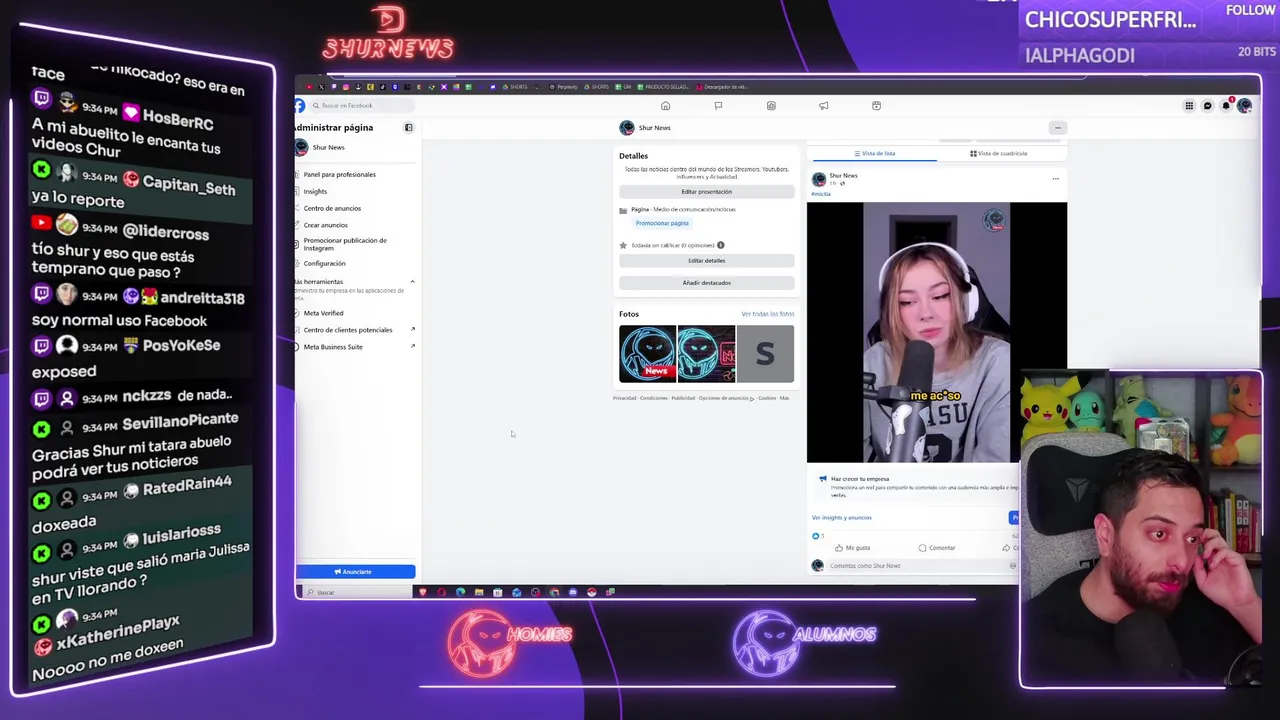The width and height of the screenshot is (1280, 720).
Task: Click the emoji icon in the comment box
Action: coord(1012,566)
